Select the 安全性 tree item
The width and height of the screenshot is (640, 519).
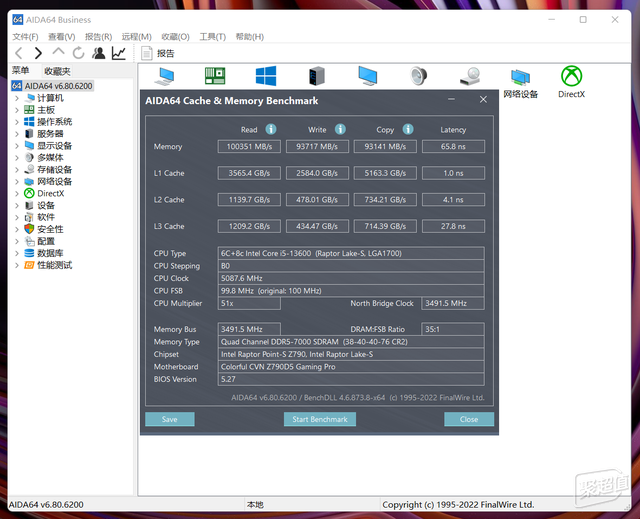50,229
